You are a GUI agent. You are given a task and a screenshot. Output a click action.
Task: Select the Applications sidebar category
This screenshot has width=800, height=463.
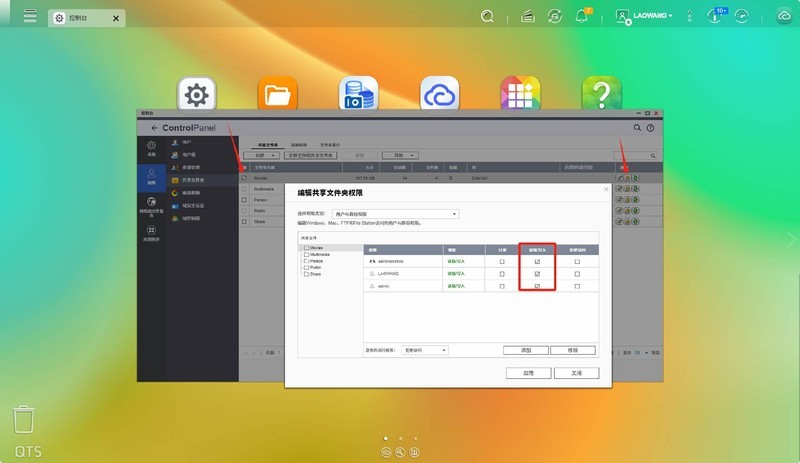152,233
